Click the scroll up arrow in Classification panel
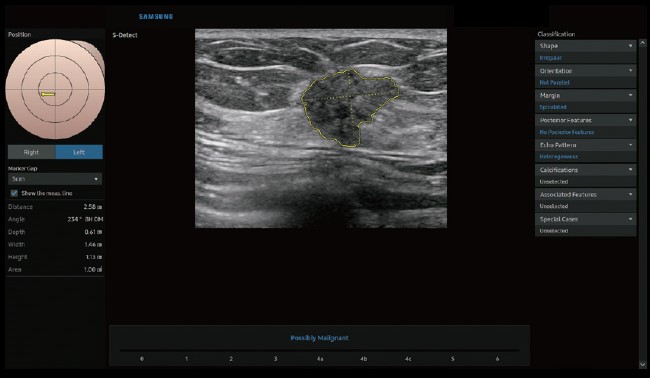 (643, 43)
